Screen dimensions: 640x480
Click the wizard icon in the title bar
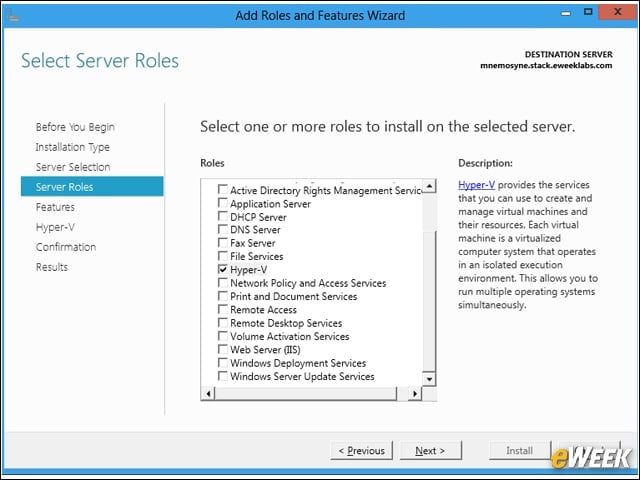click(13, 16)
